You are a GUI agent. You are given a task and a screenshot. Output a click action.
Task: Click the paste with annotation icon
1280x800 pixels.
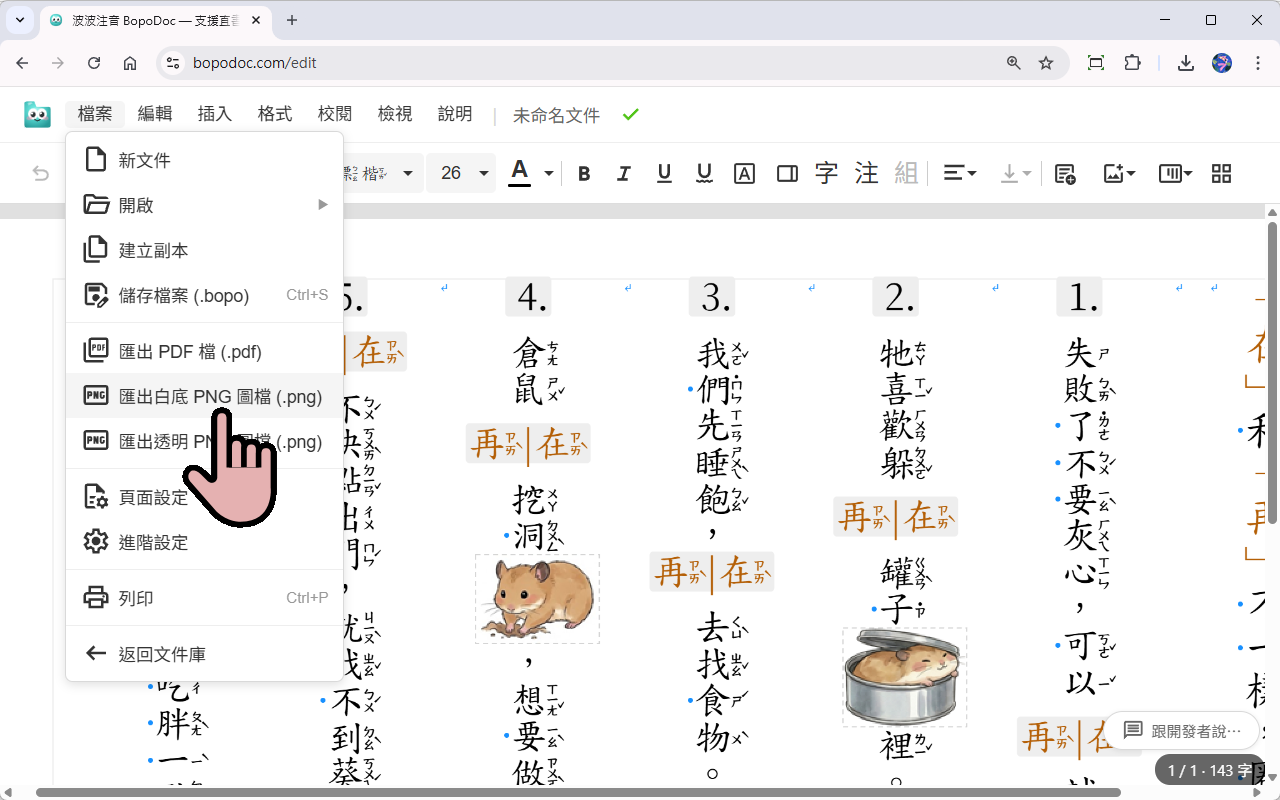coord(1065,173)
